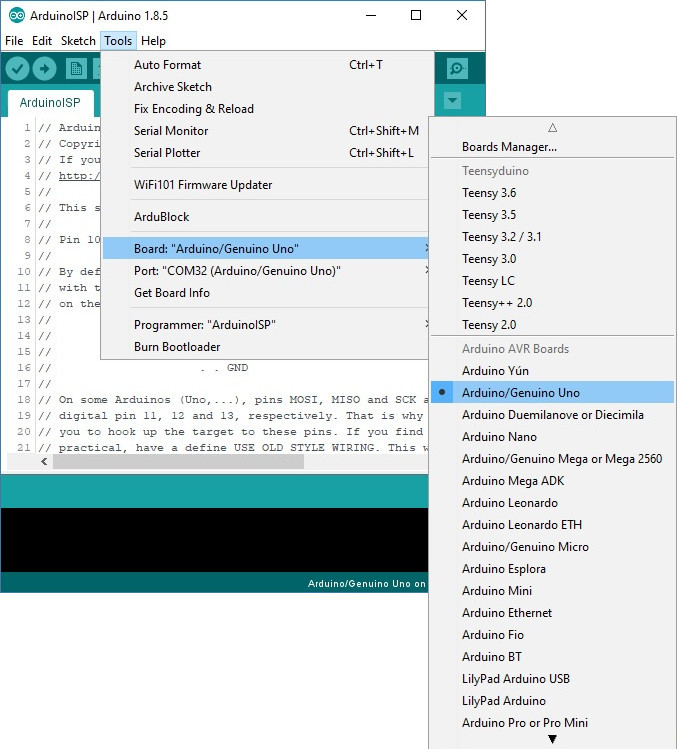The height and width of the screenshot is (749, 677).
Task: Select Arduino Pro or Pro Mini
Action: [552, 722]
